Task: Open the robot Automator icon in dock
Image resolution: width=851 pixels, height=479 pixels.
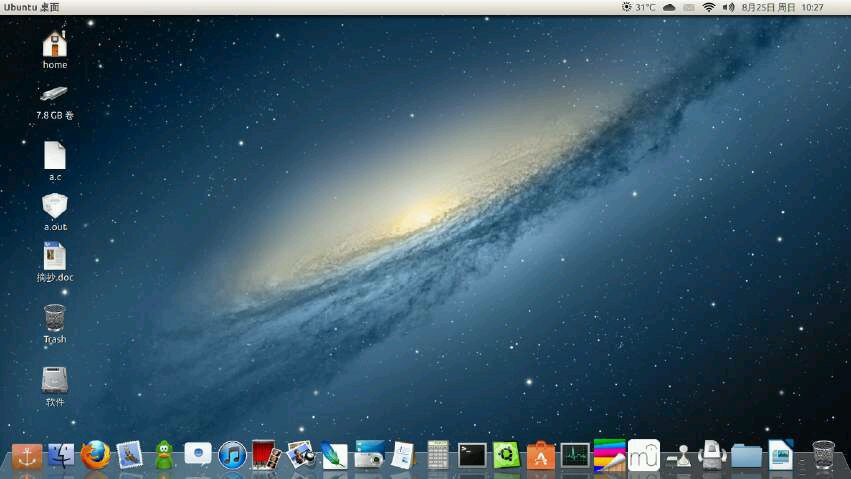Action: [x=712, y=455]
